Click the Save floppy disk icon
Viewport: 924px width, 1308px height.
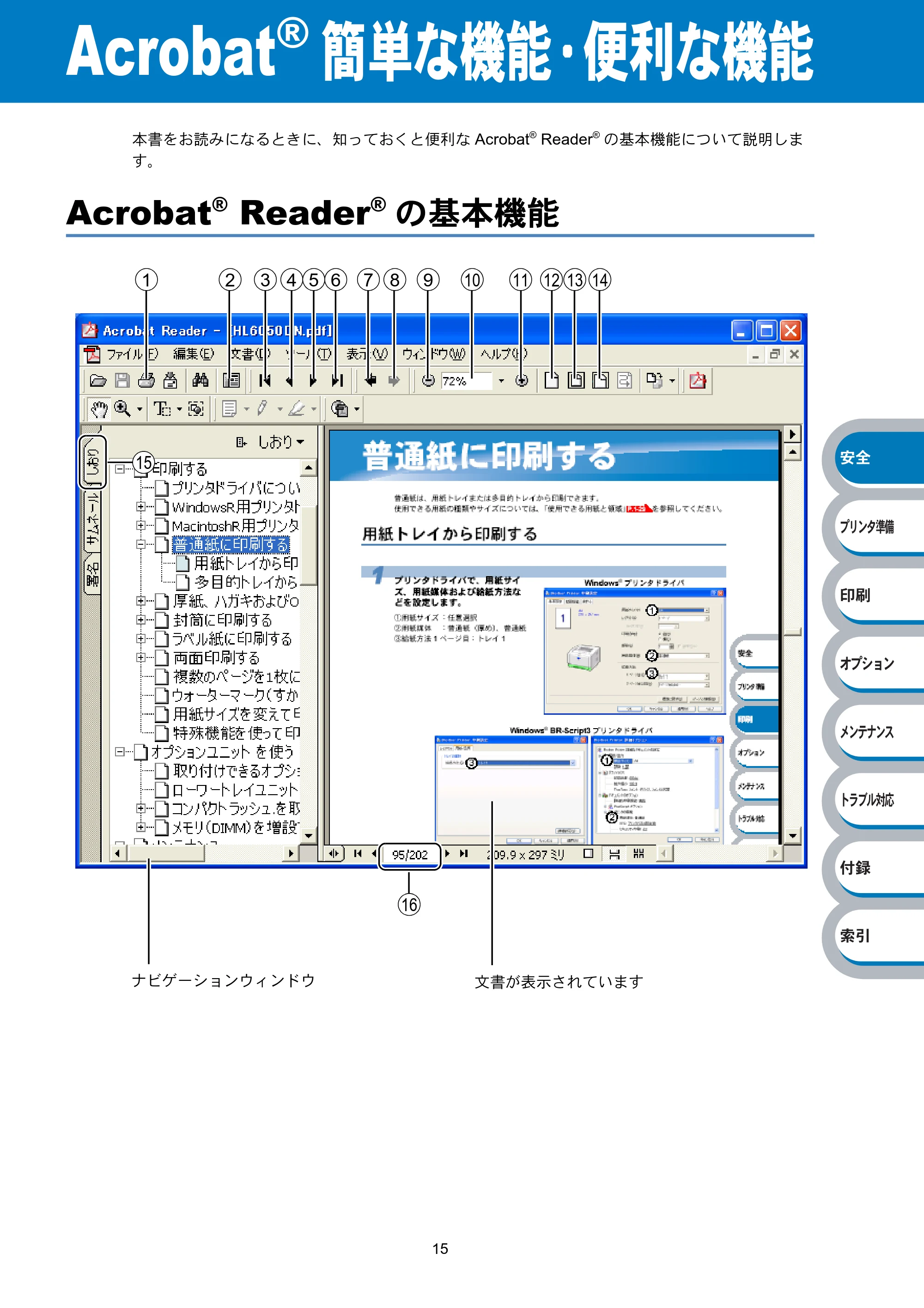(x=122, y=381)
